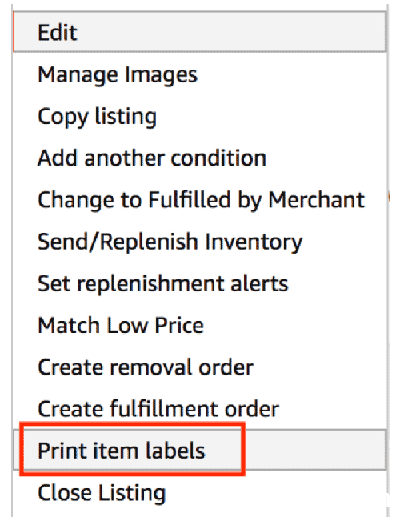The width and height of the screenshot is (400, 517).
Task: Choose Copy listing from the menu
Action: tap(199, 116)
